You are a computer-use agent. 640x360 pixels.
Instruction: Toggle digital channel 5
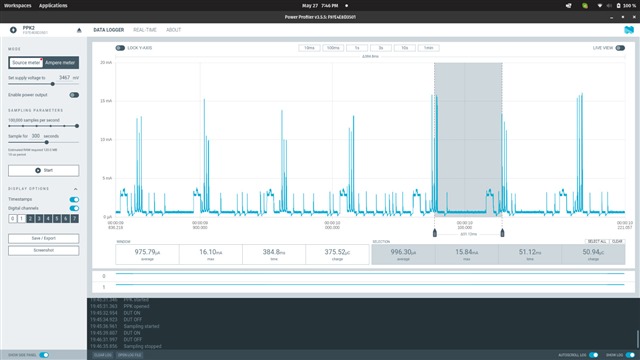(57, 219)
